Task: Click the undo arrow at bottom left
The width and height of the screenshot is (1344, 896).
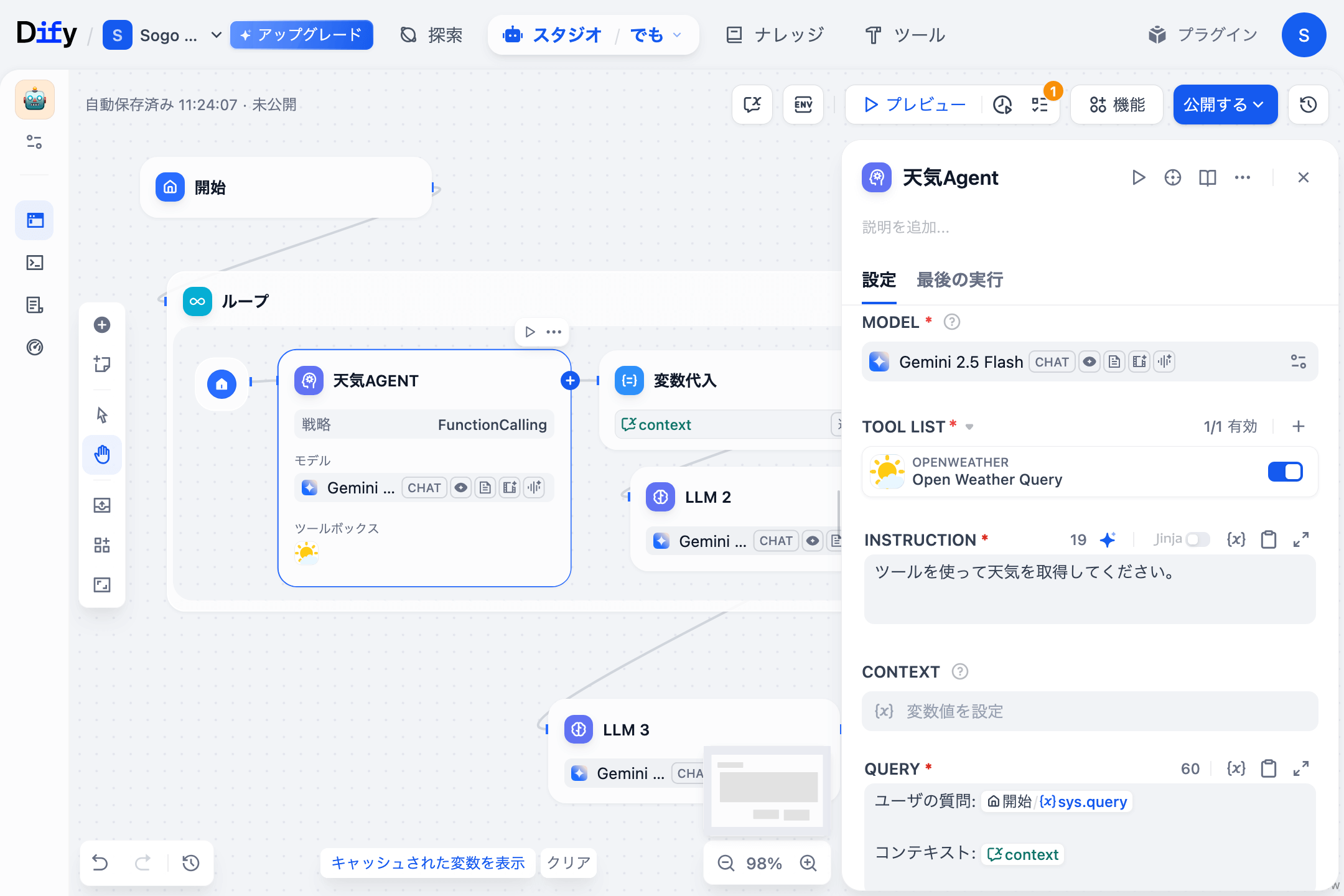Action: (x=100, y=863)
